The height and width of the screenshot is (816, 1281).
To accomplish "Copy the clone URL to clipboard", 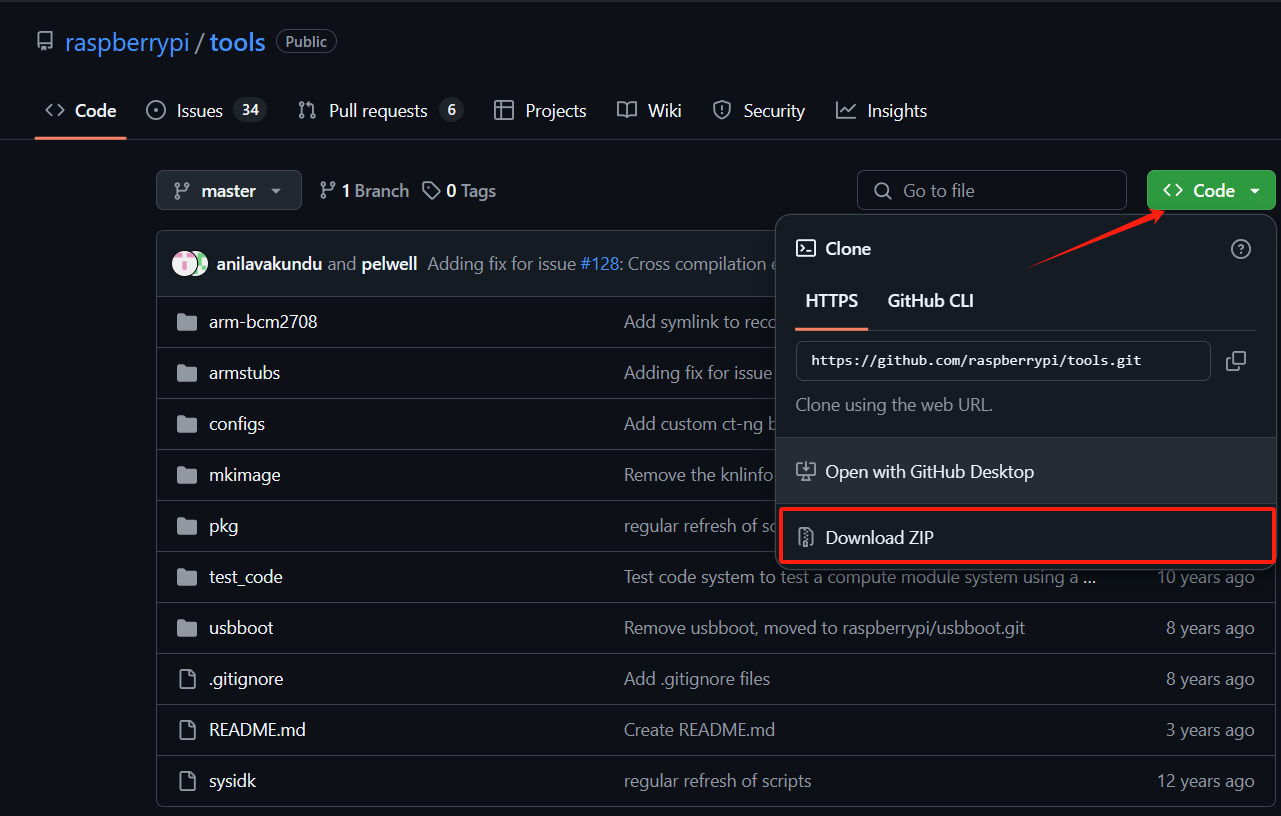I will tap(1236, 360).
